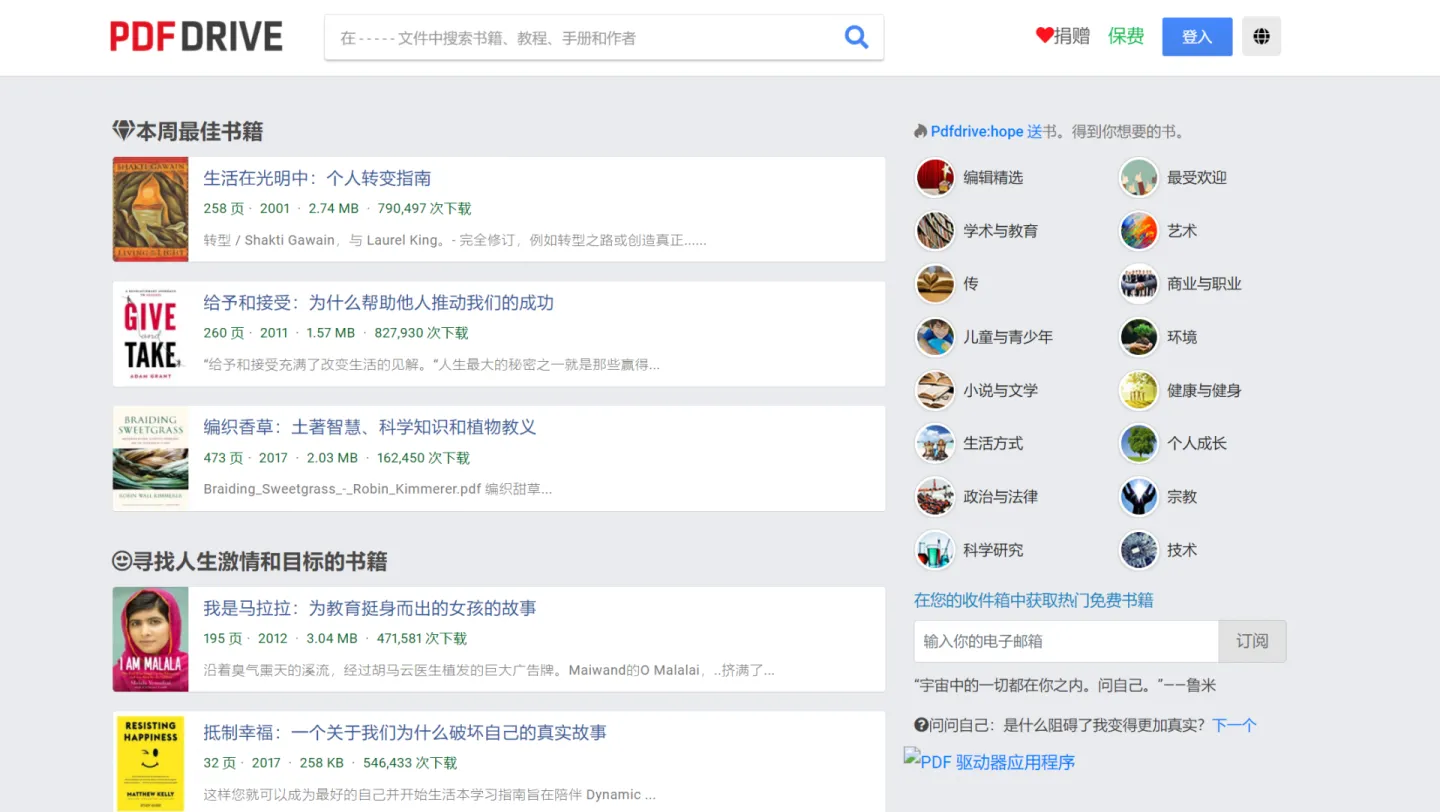The width and height of the screenshot is (1440, 812).
Task: Open the 传 biography category icon
Action: coord(935,284)
